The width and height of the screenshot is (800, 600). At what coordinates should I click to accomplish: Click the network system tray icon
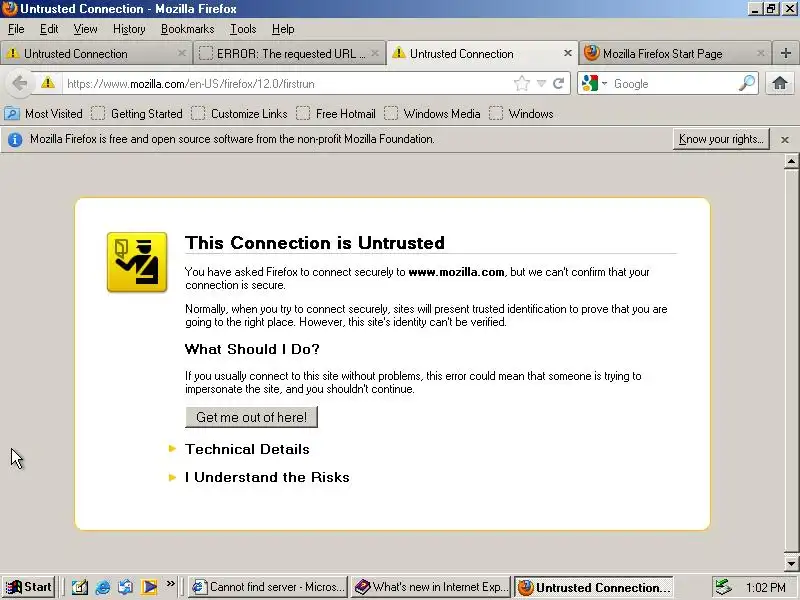(722, 587)
